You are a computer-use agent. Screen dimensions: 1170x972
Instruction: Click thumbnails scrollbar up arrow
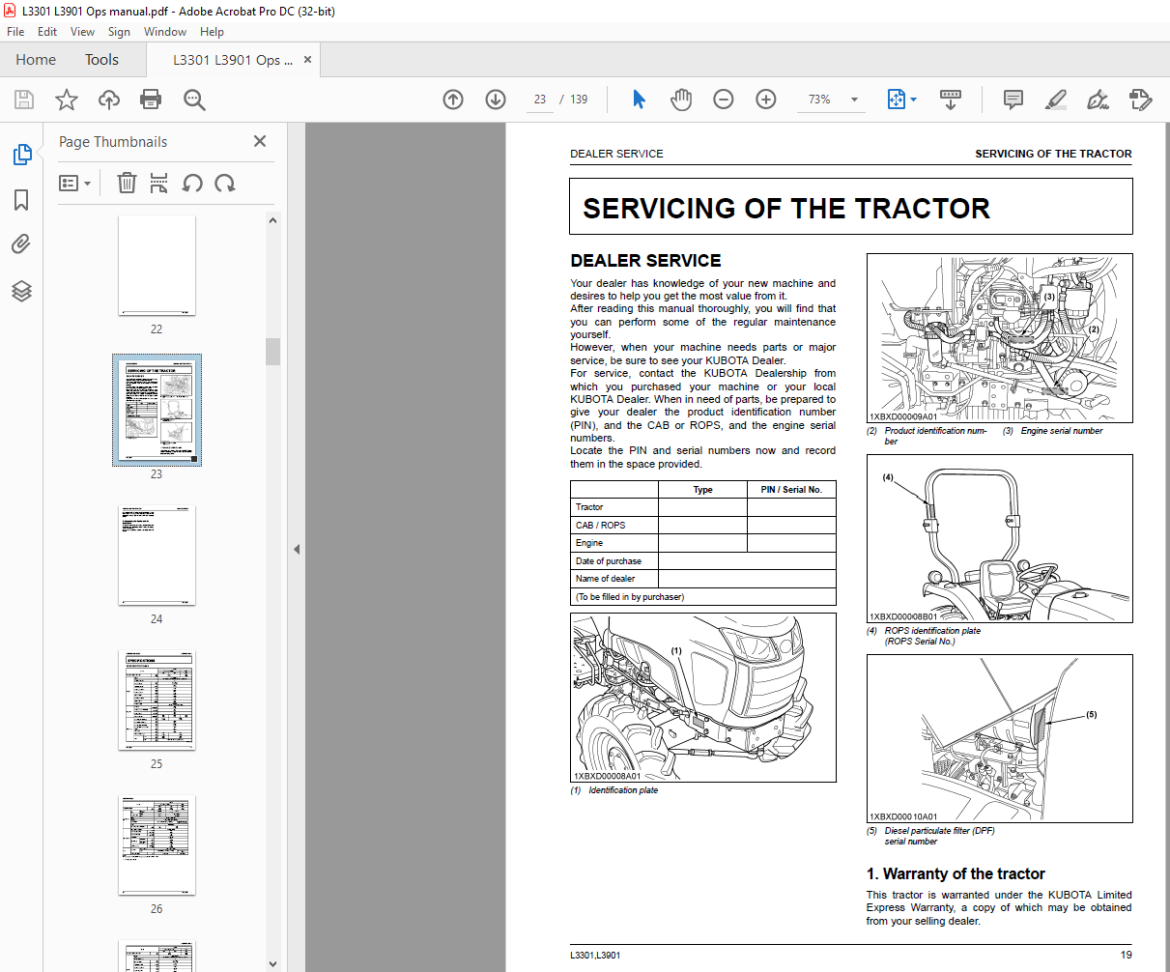272,220
